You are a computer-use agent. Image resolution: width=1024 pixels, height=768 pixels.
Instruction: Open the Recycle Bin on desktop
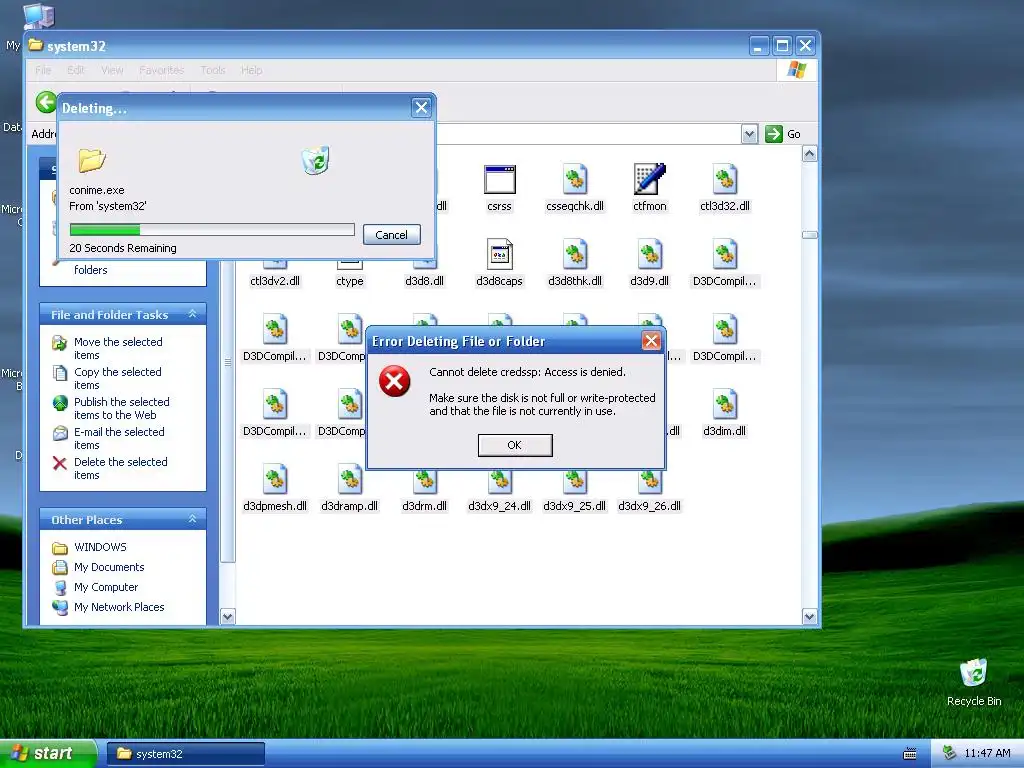974,683
